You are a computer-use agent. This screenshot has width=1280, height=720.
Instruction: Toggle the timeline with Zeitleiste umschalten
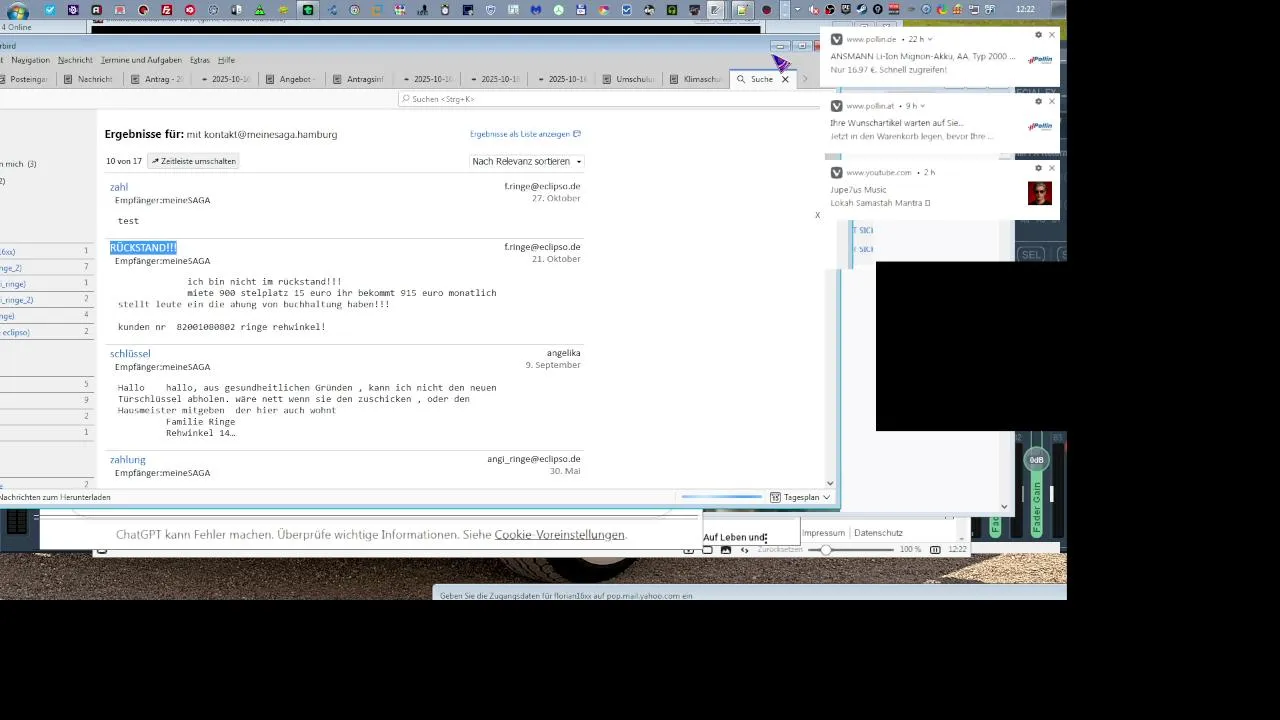(193, 161)
